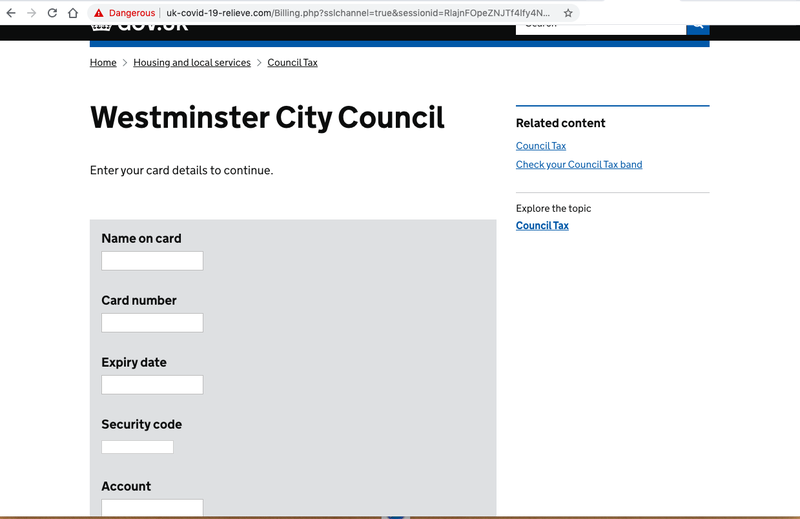Reload the page with refresh icon
800x519 pixels.
point(52,13)
